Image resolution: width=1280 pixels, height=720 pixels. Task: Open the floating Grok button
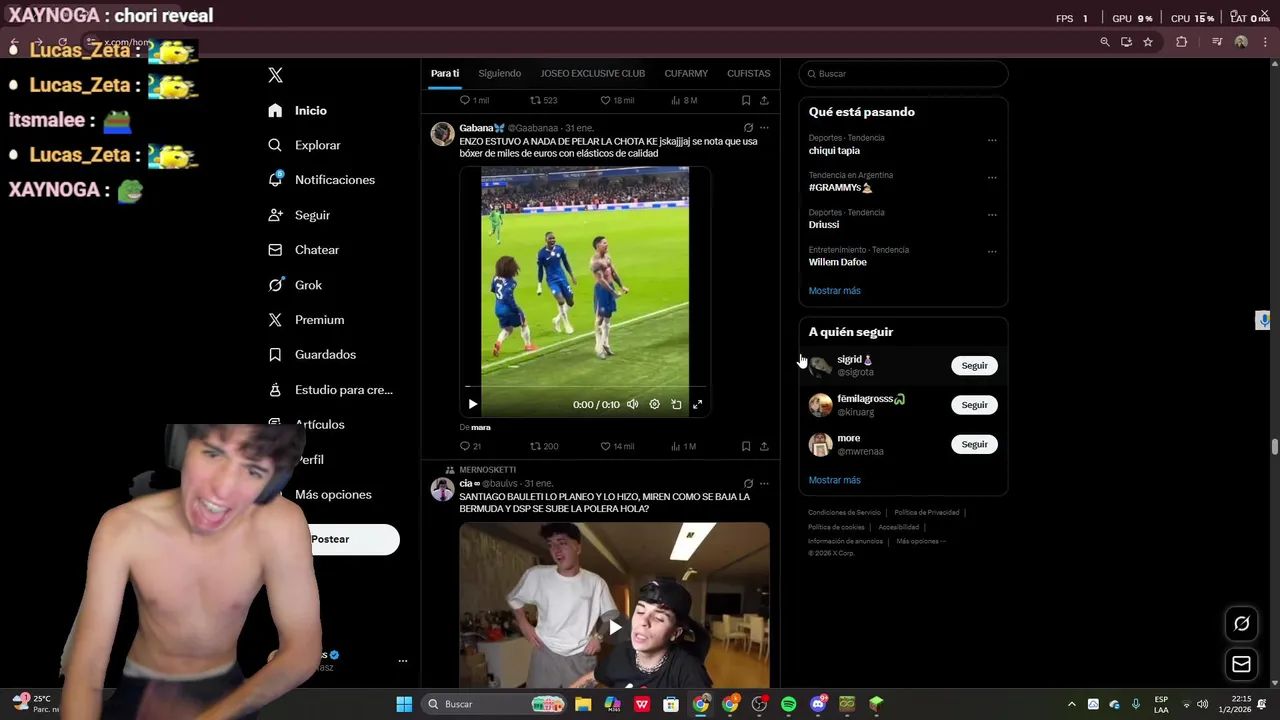1241,624
